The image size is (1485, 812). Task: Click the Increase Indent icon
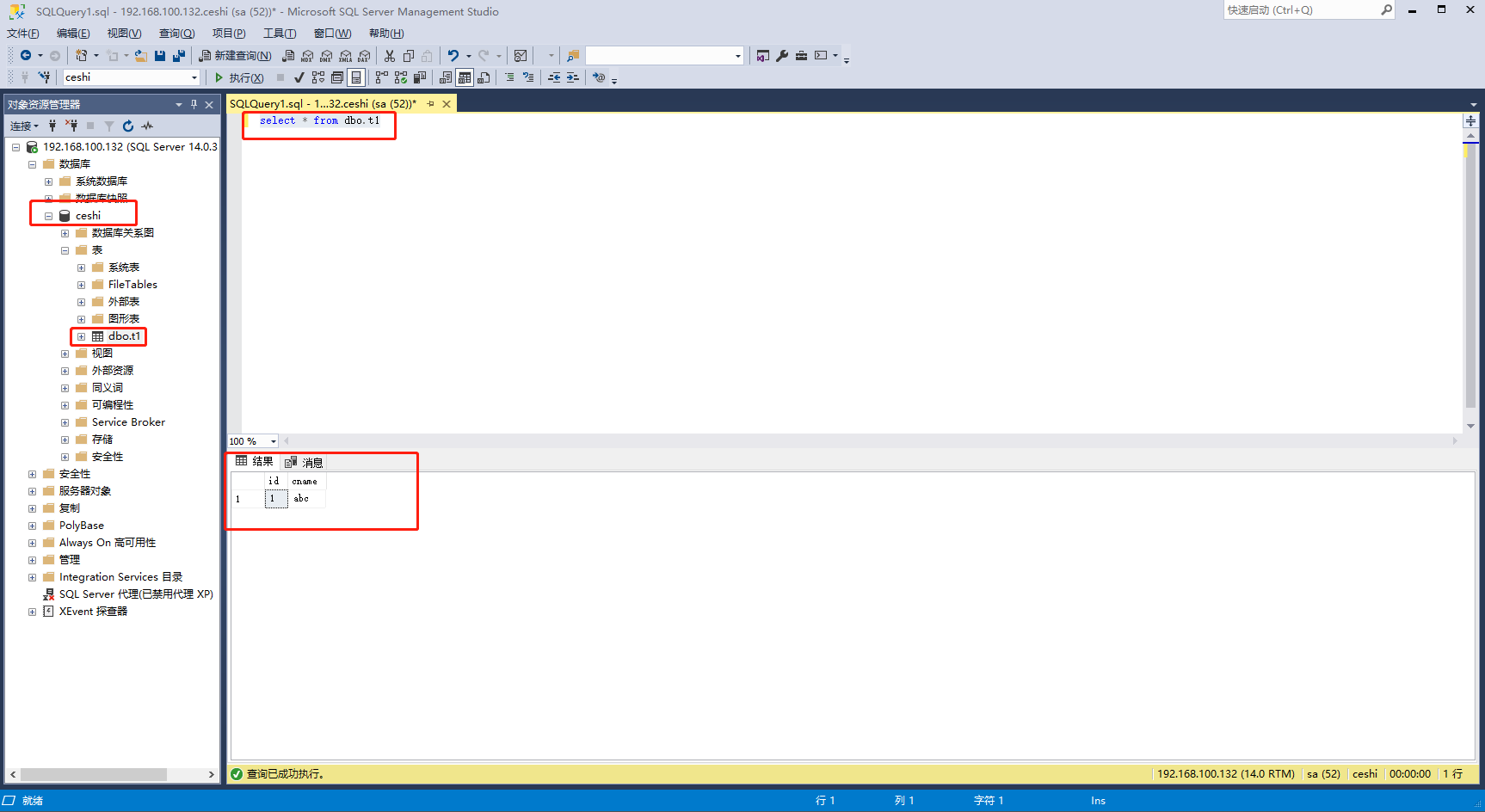click(x=573, y=77)
